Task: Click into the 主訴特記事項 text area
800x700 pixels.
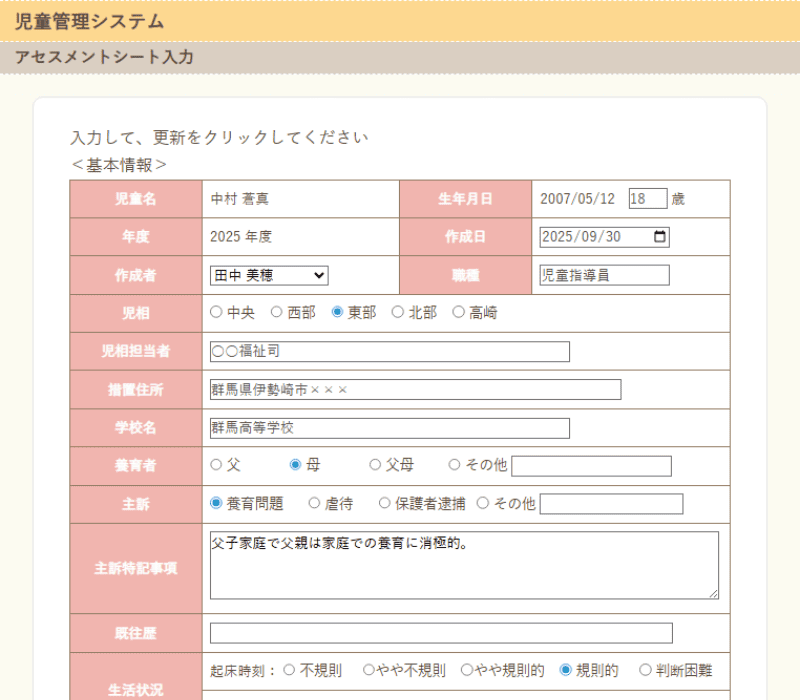Action: coord(464,565)
